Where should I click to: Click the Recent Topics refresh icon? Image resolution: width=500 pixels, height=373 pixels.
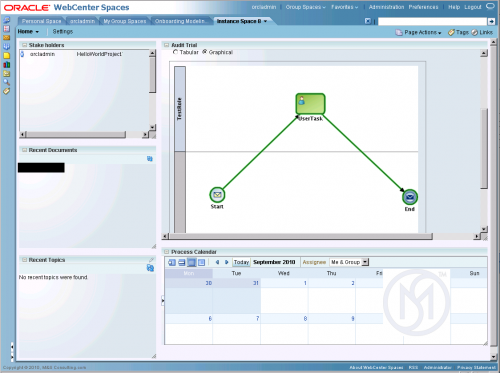[x=150, y=268]
